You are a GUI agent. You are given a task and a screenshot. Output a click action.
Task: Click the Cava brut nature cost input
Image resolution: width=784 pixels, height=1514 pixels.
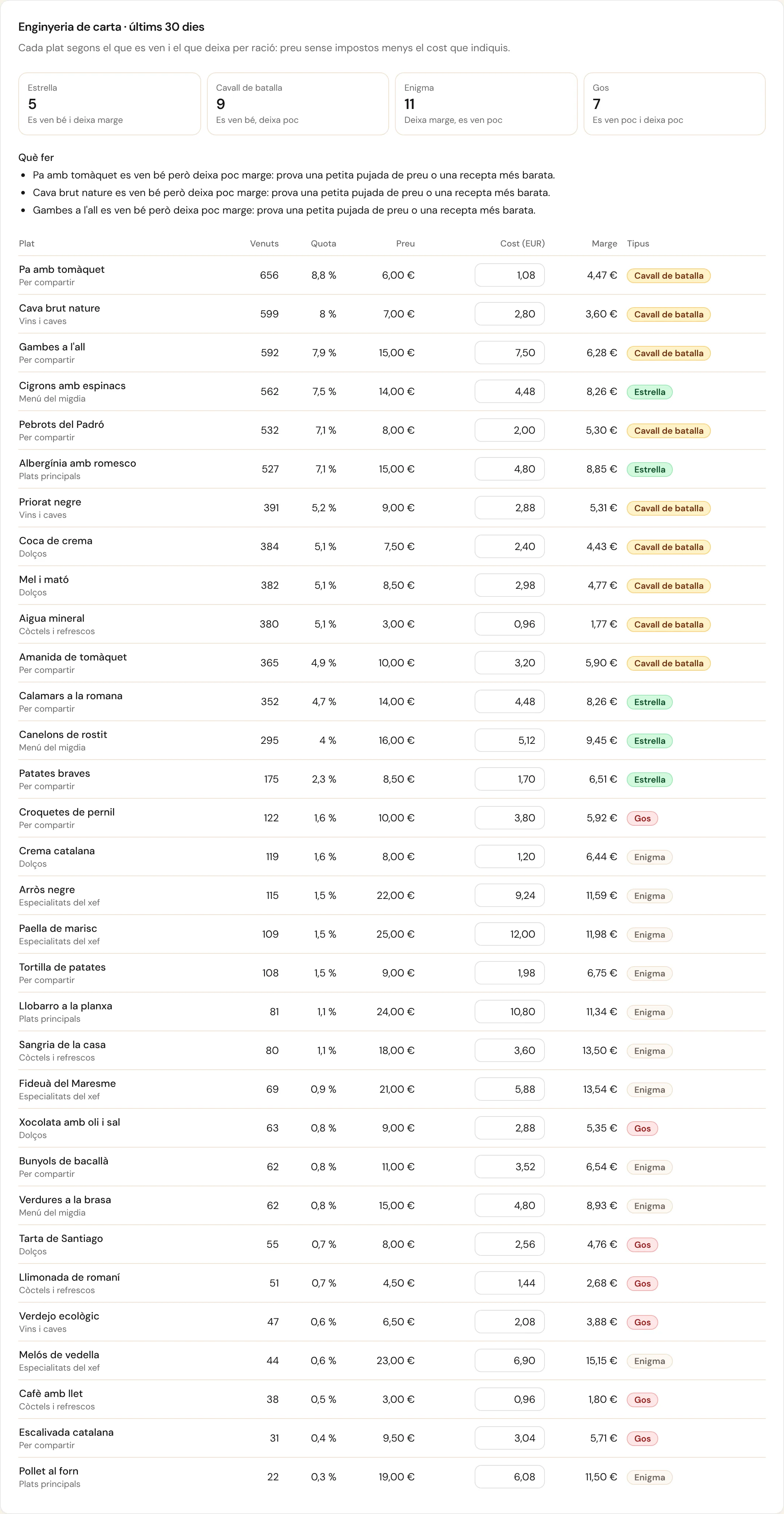point(509,314)
